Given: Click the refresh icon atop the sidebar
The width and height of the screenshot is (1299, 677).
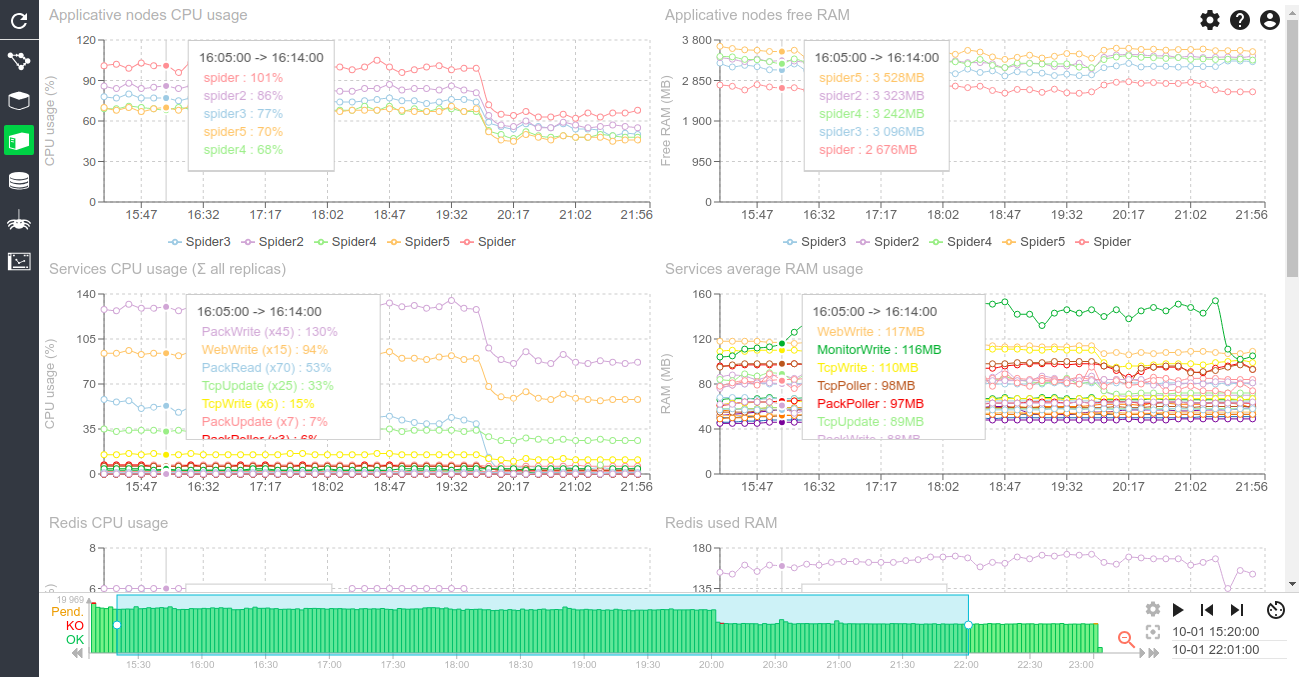Looking at the screenshot, I should (19, 20).
